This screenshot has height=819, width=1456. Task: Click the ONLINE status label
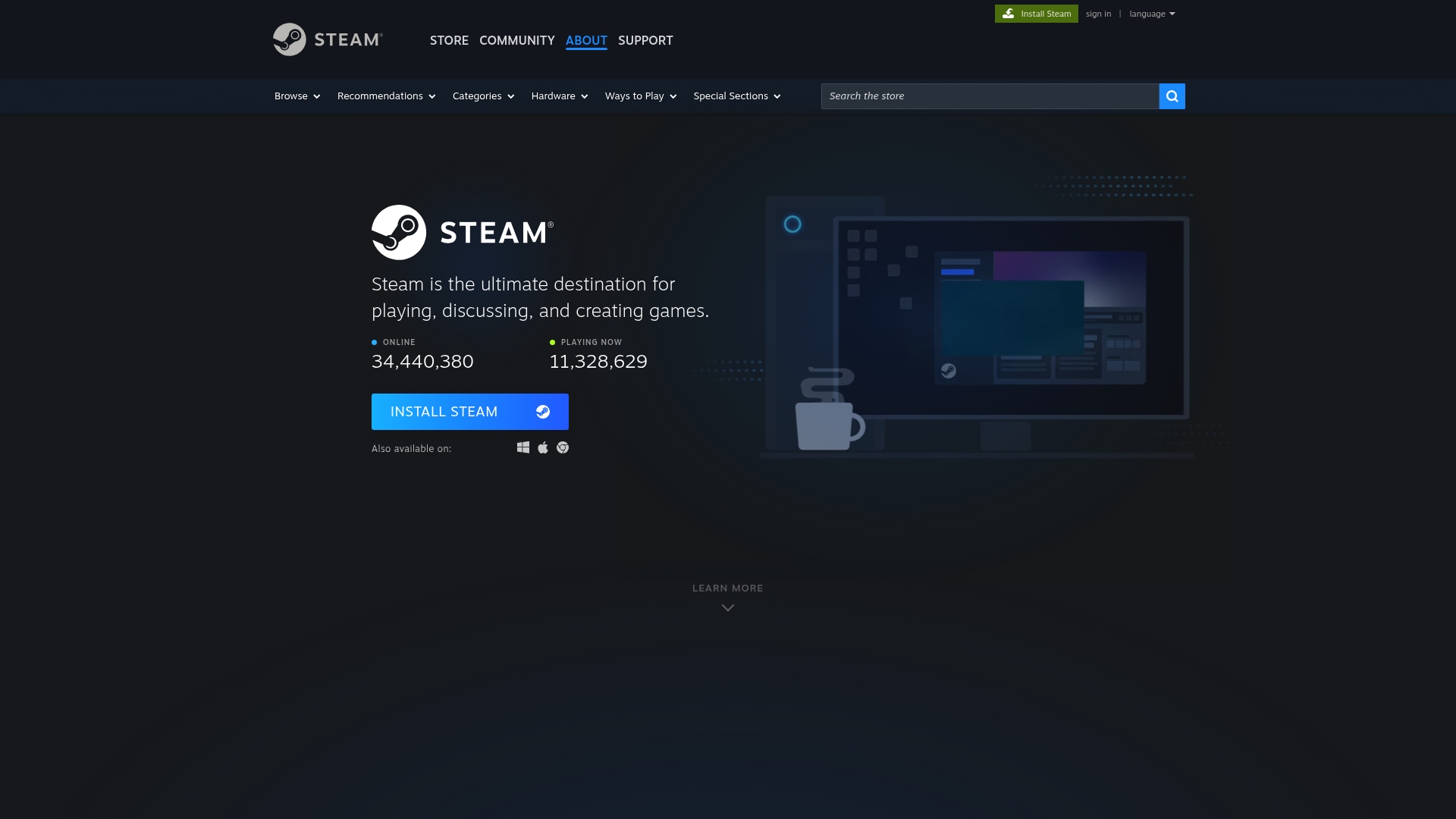click(399, 342)
